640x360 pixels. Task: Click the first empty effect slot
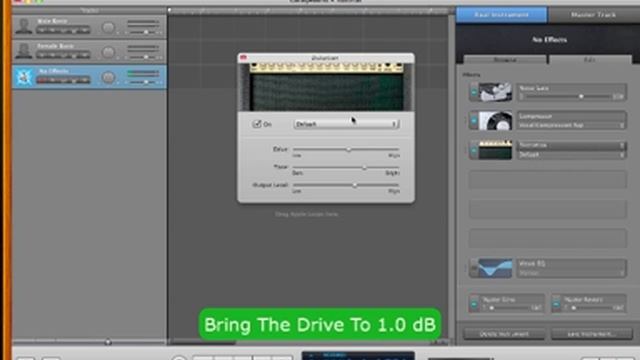tap(548, 180)
